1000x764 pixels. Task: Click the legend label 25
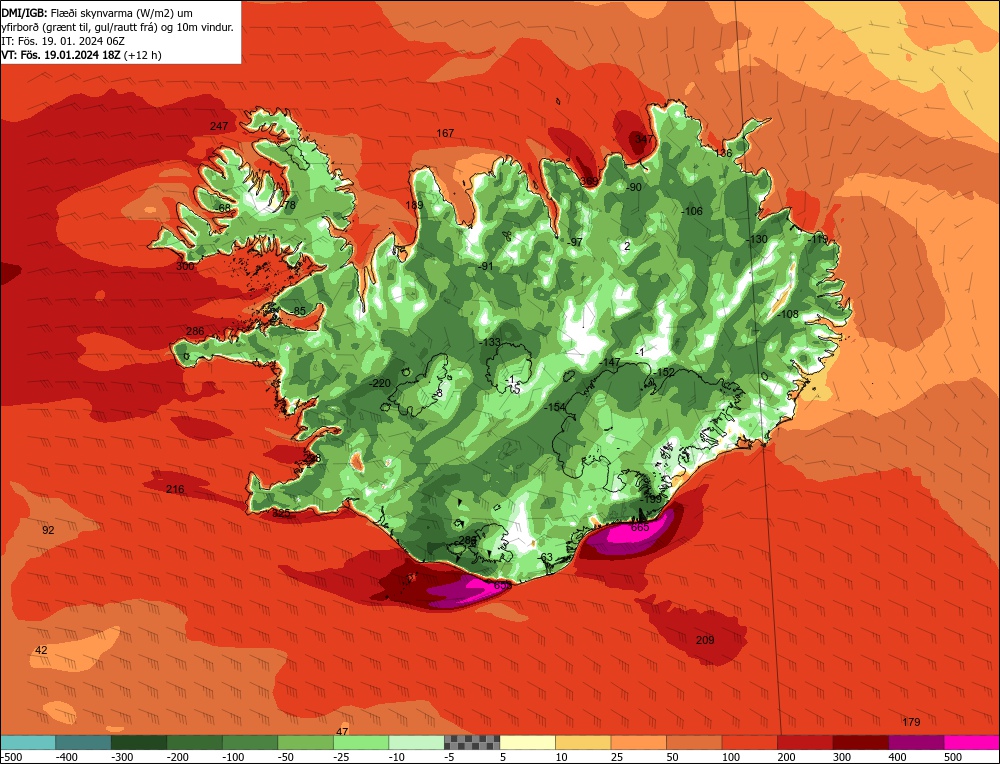[x=616, y=757]
